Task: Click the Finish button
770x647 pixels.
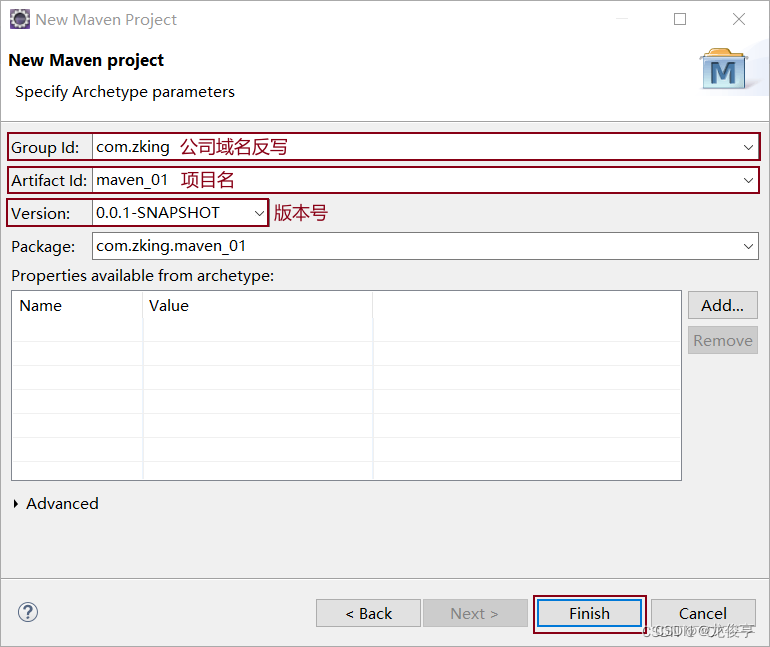Action: click(589, 613)
